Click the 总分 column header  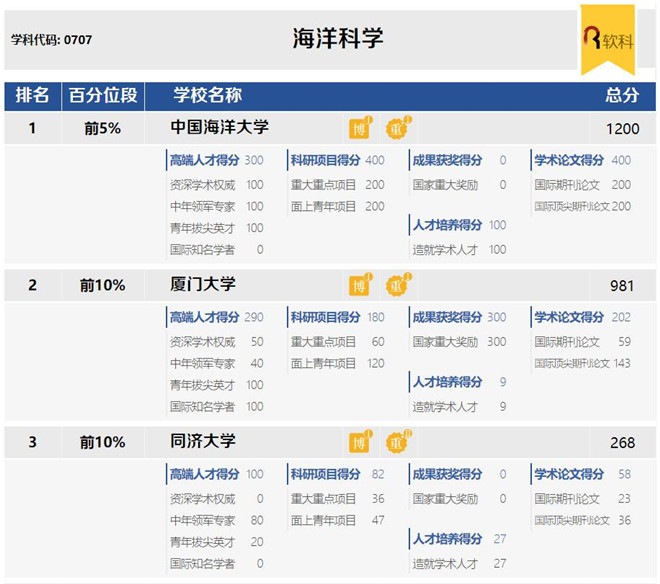click(622, 95)
